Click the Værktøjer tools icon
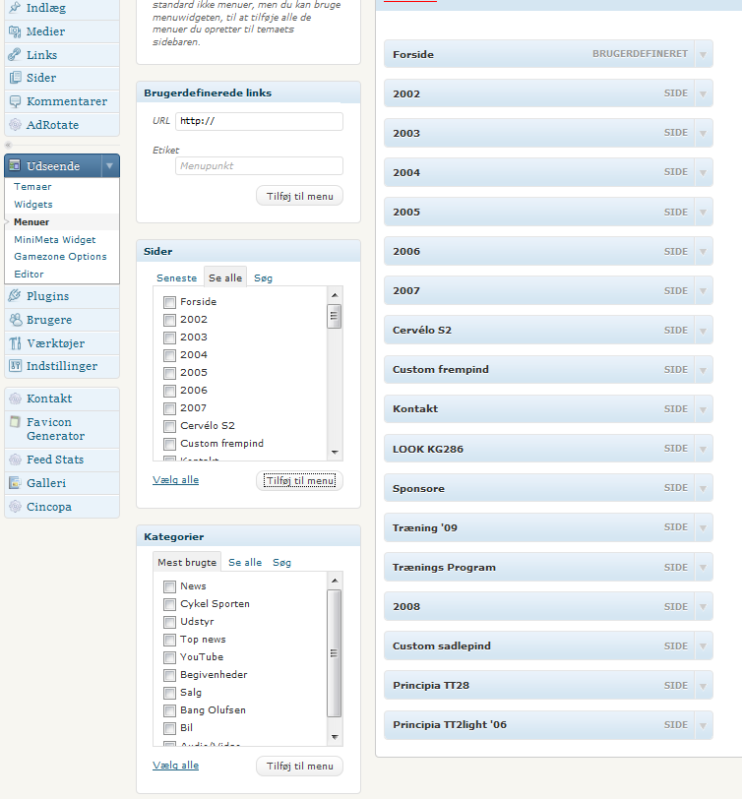Viewport: 742px width, 799px height. (x=15, y=343)
